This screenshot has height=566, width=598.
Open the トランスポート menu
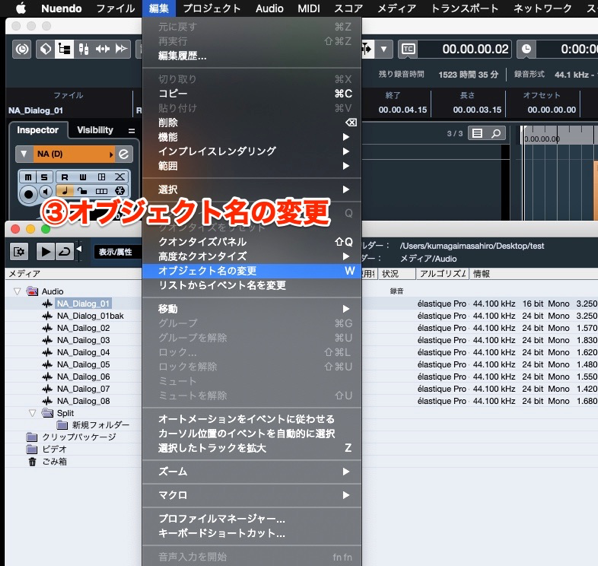(x=465, y=8)
